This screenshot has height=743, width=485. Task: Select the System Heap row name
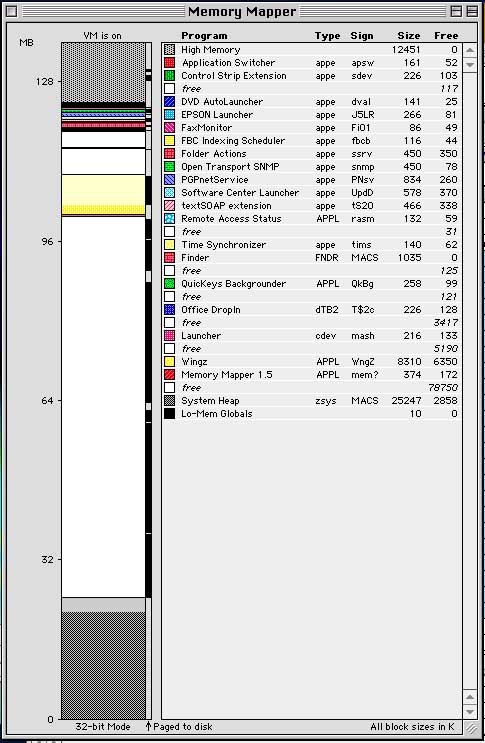[x=210, y=400]
